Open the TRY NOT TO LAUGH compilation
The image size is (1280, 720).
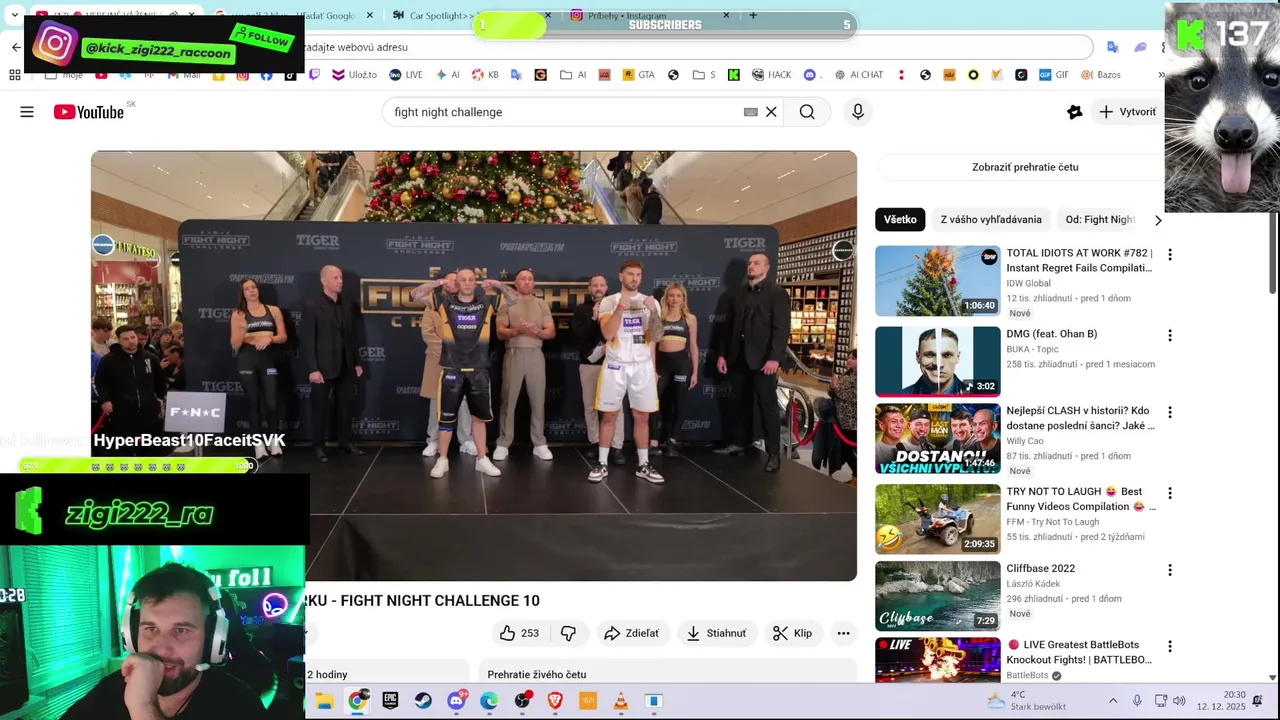[x=937, y=519]
